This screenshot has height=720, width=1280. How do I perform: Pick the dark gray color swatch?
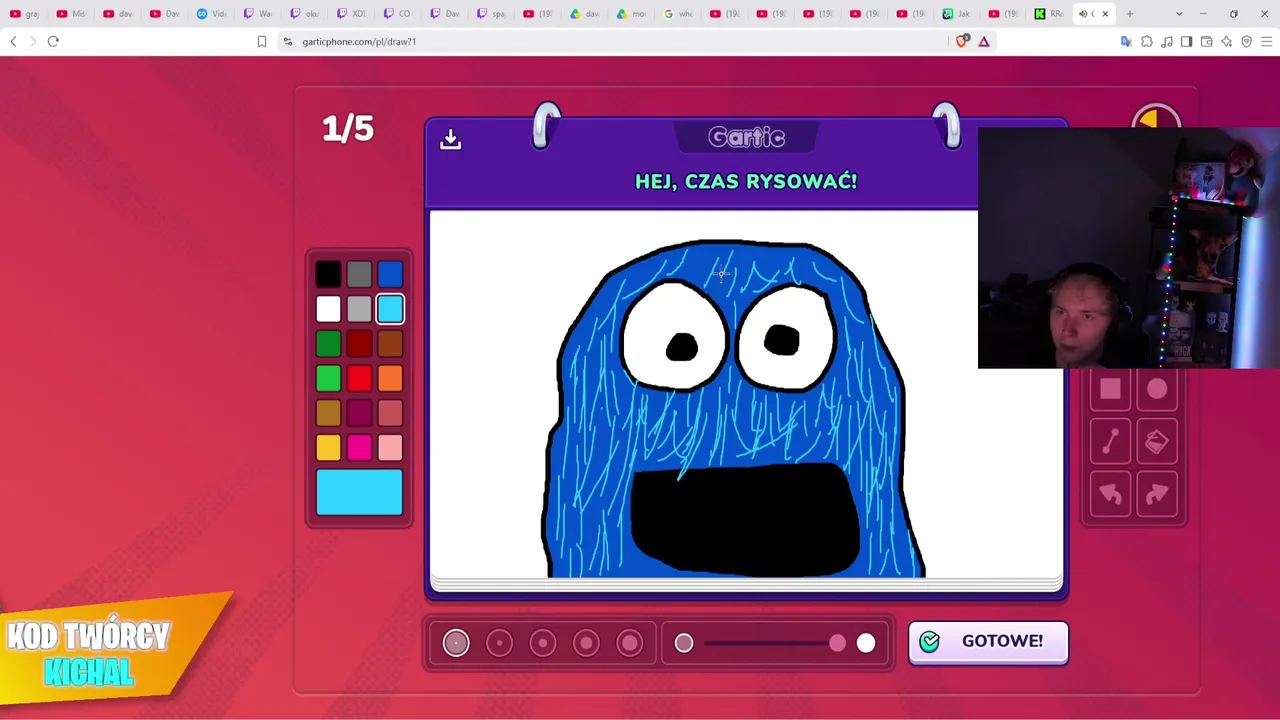tap(359, 274)
